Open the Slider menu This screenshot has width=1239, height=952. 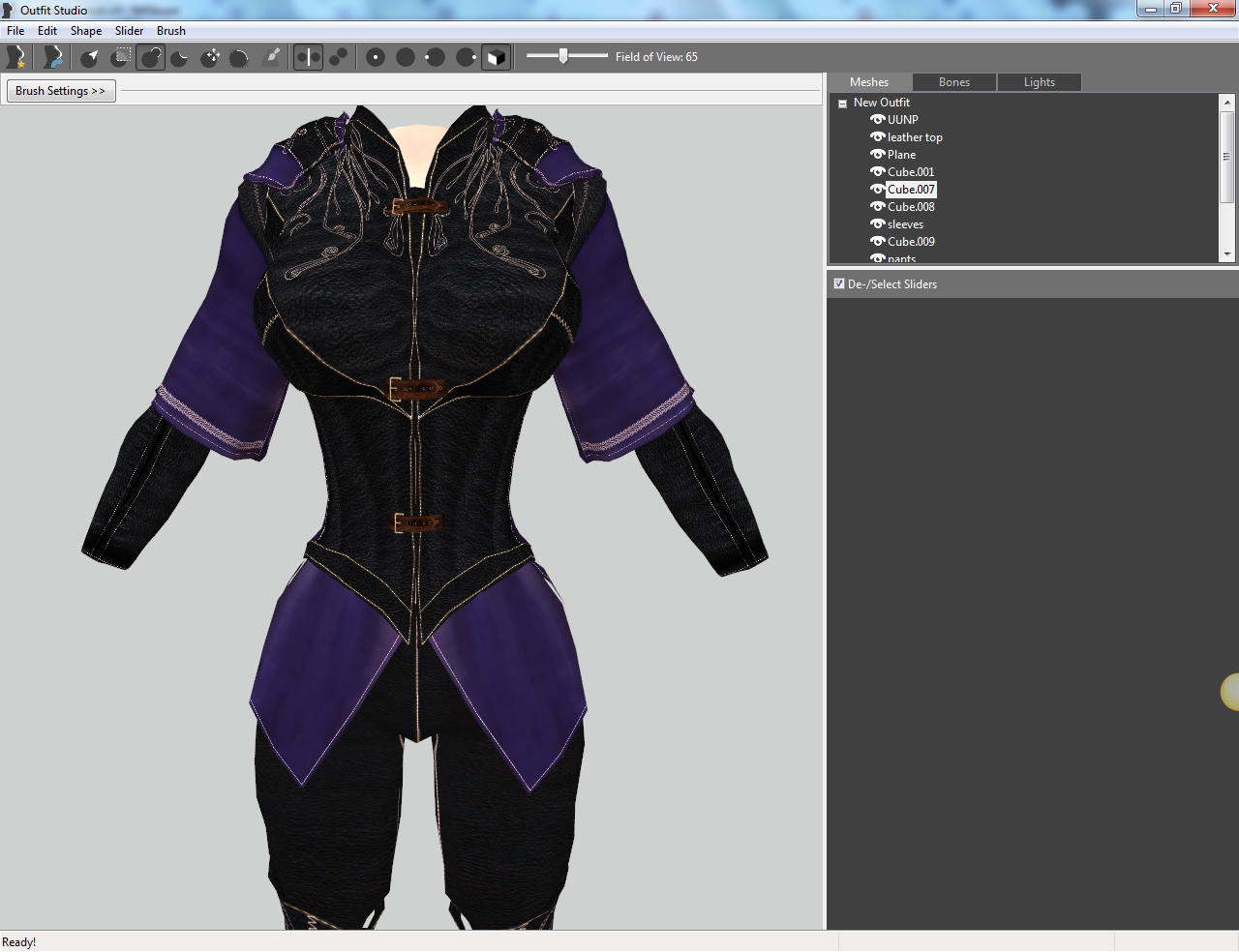tap(130, 31)
